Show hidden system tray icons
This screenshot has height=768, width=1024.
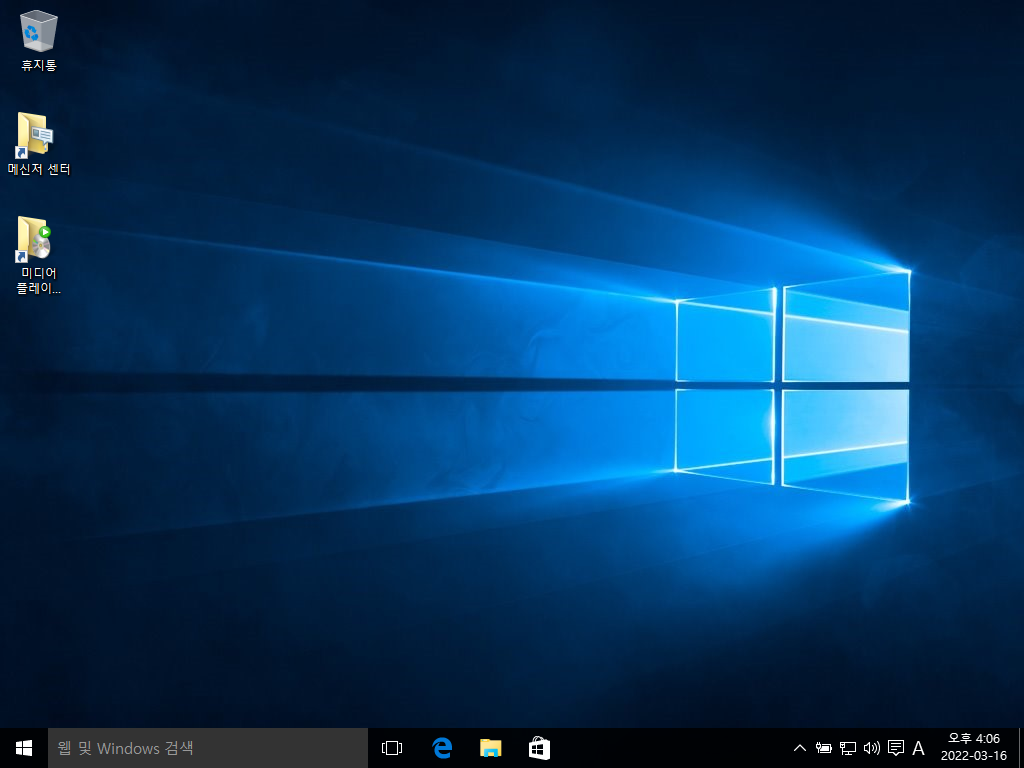point(799,748)
